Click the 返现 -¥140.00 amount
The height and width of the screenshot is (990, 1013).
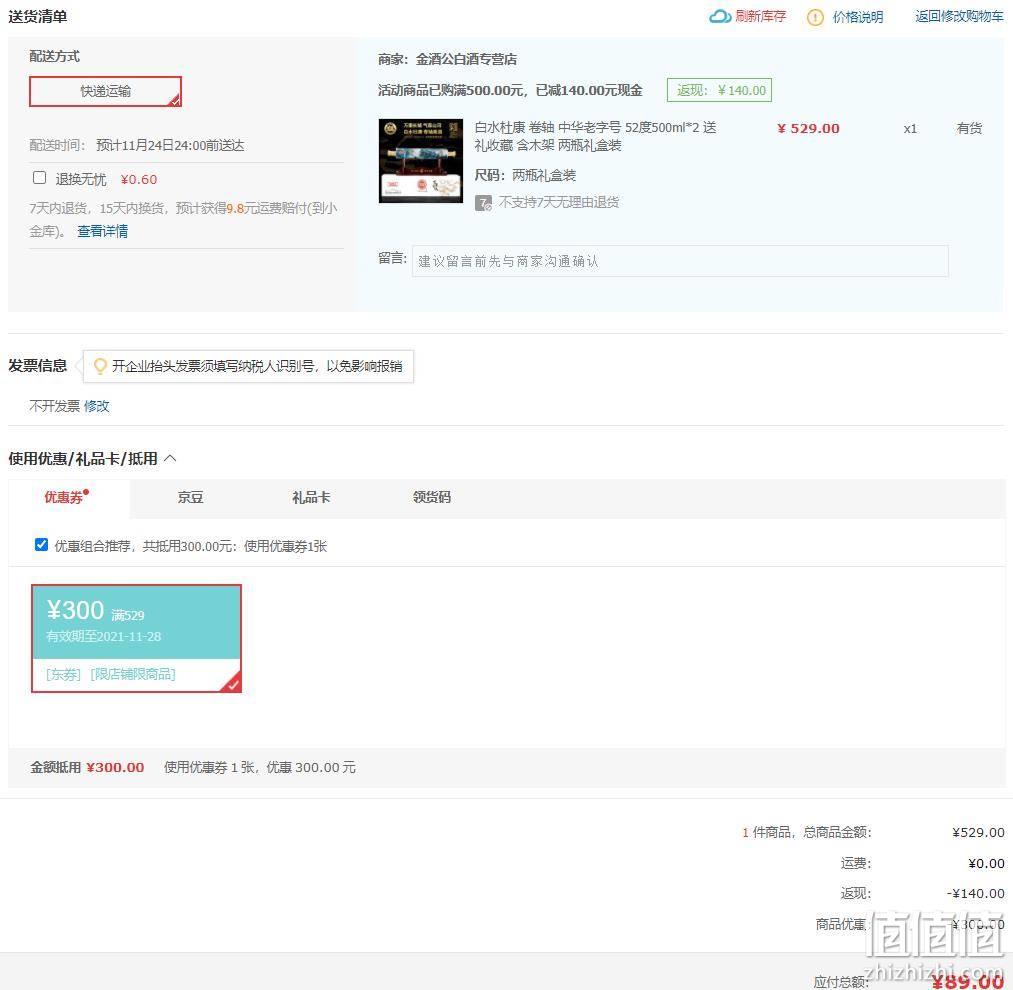[976, 893]
